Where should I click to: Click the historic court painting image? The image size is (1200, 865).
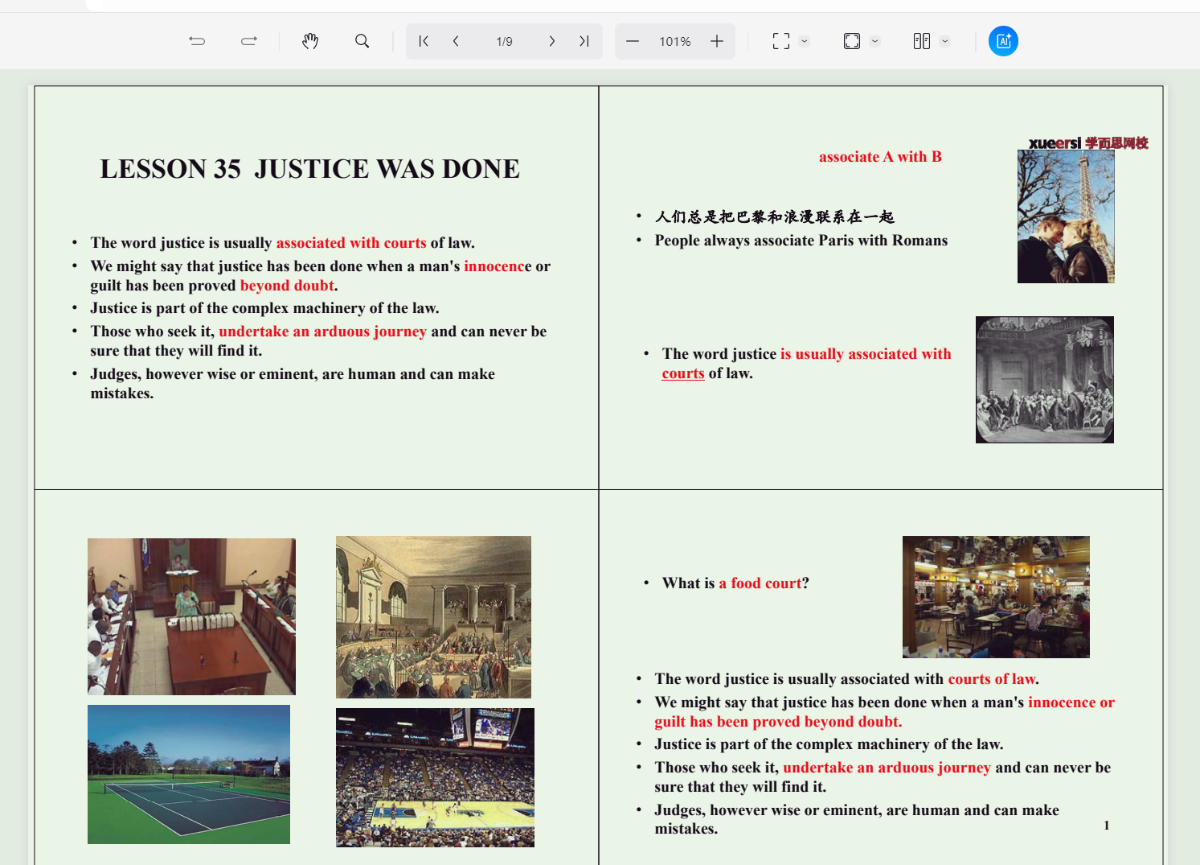[433, 617]
